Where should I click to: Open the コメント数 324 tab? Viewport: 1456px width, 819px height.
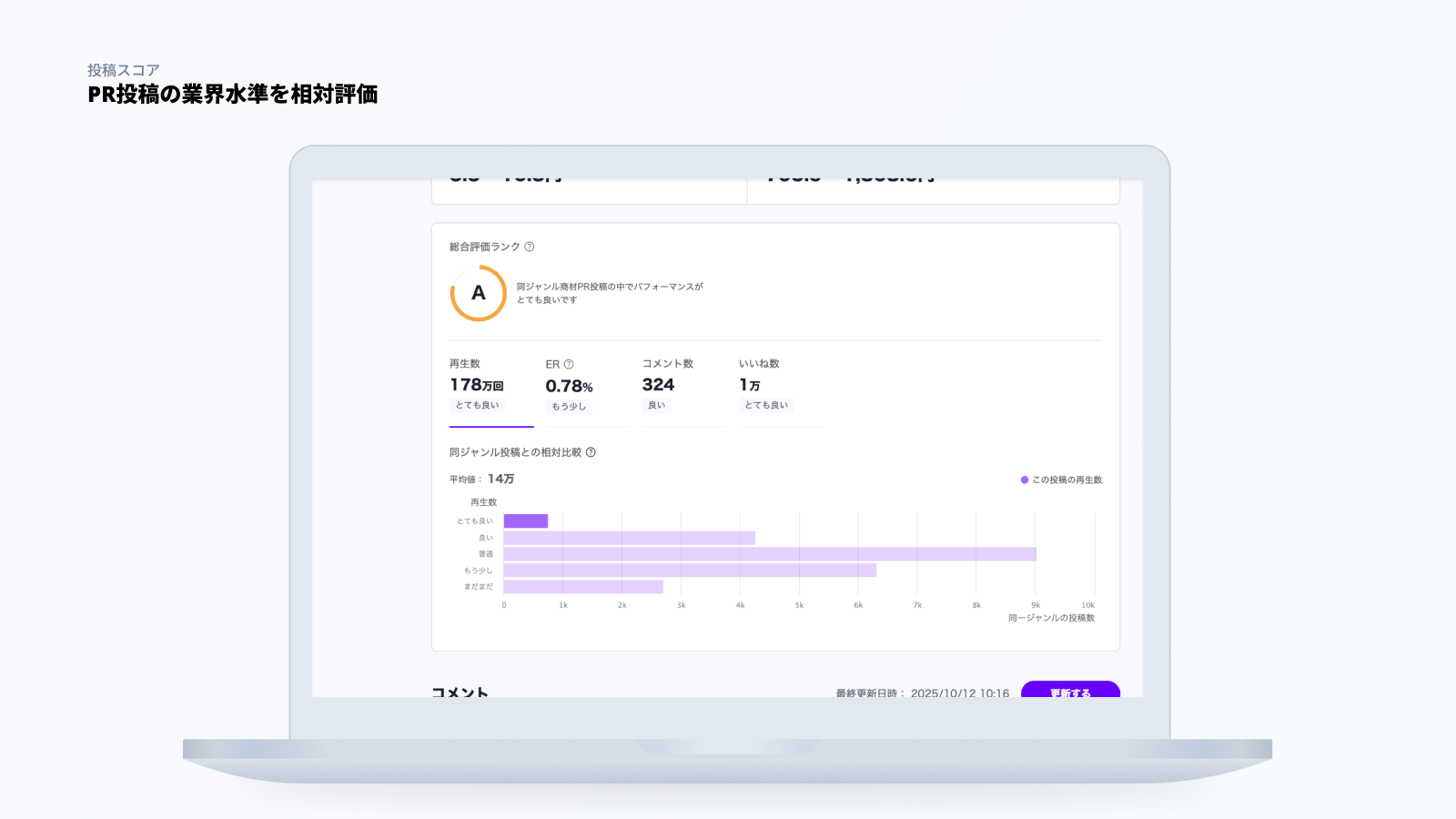tap(684, 390)
